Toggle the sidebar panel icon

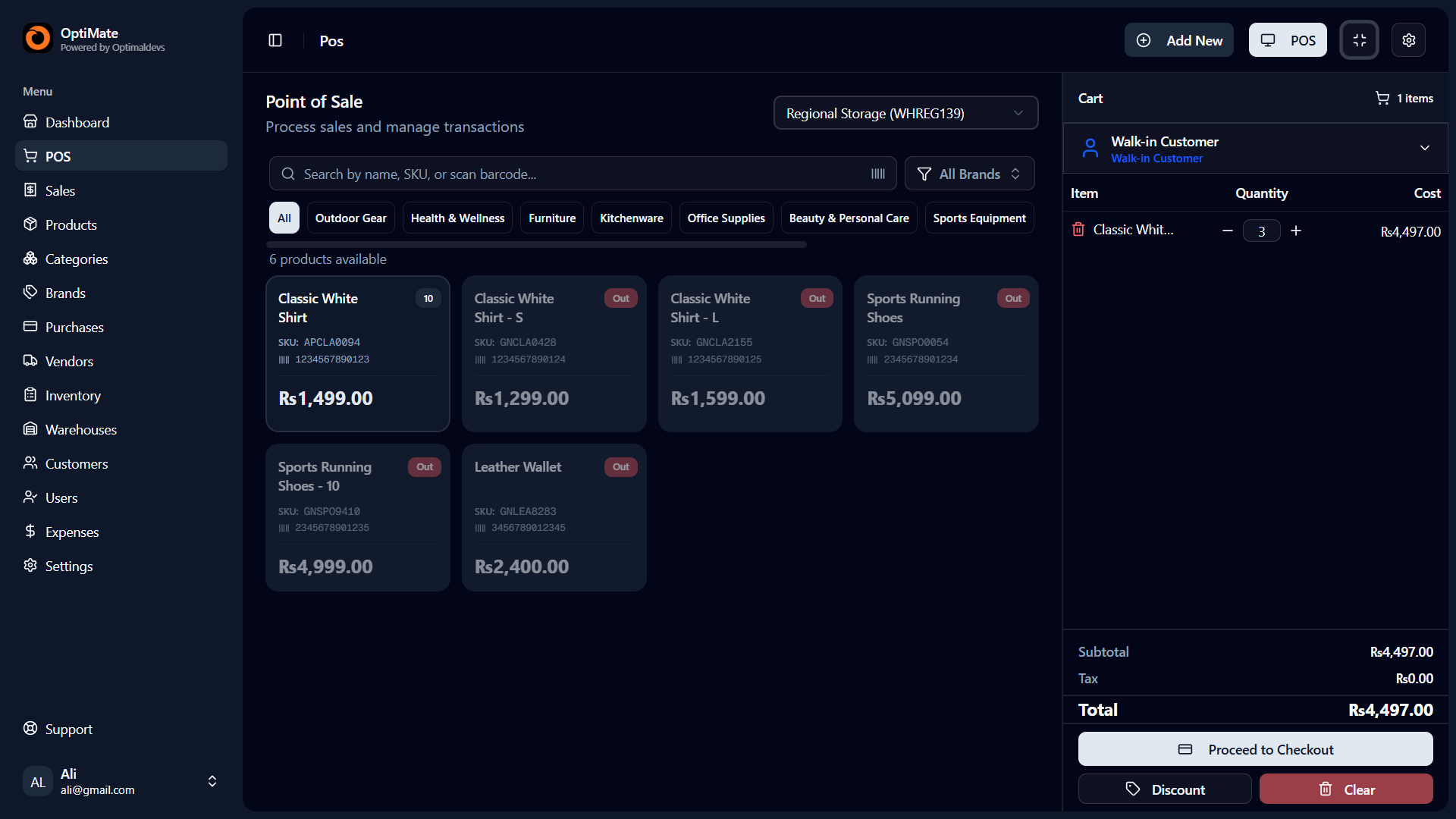[x=275, y=40]
